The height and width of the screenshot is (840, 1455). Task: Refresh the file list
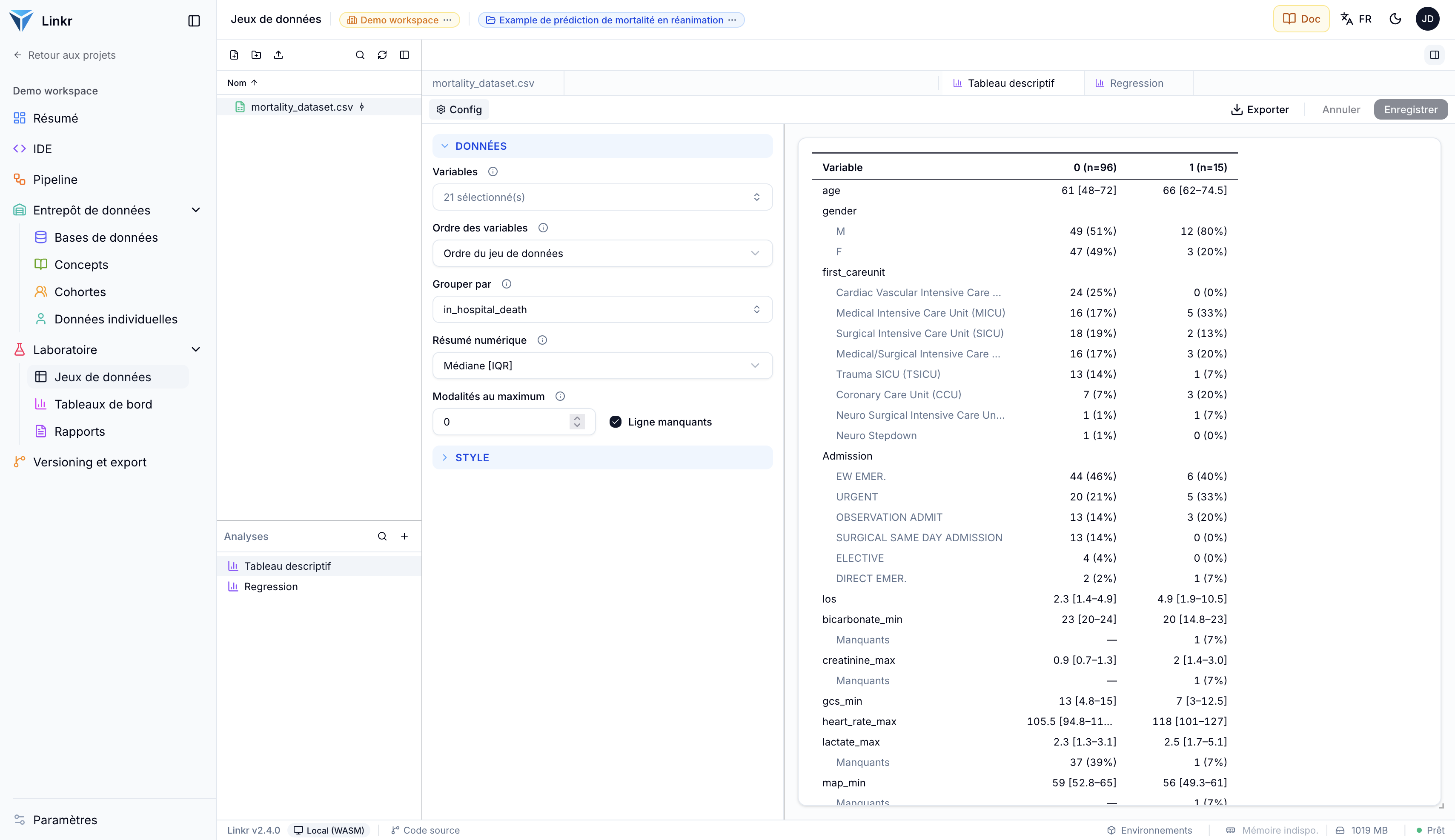click(382, 55)
